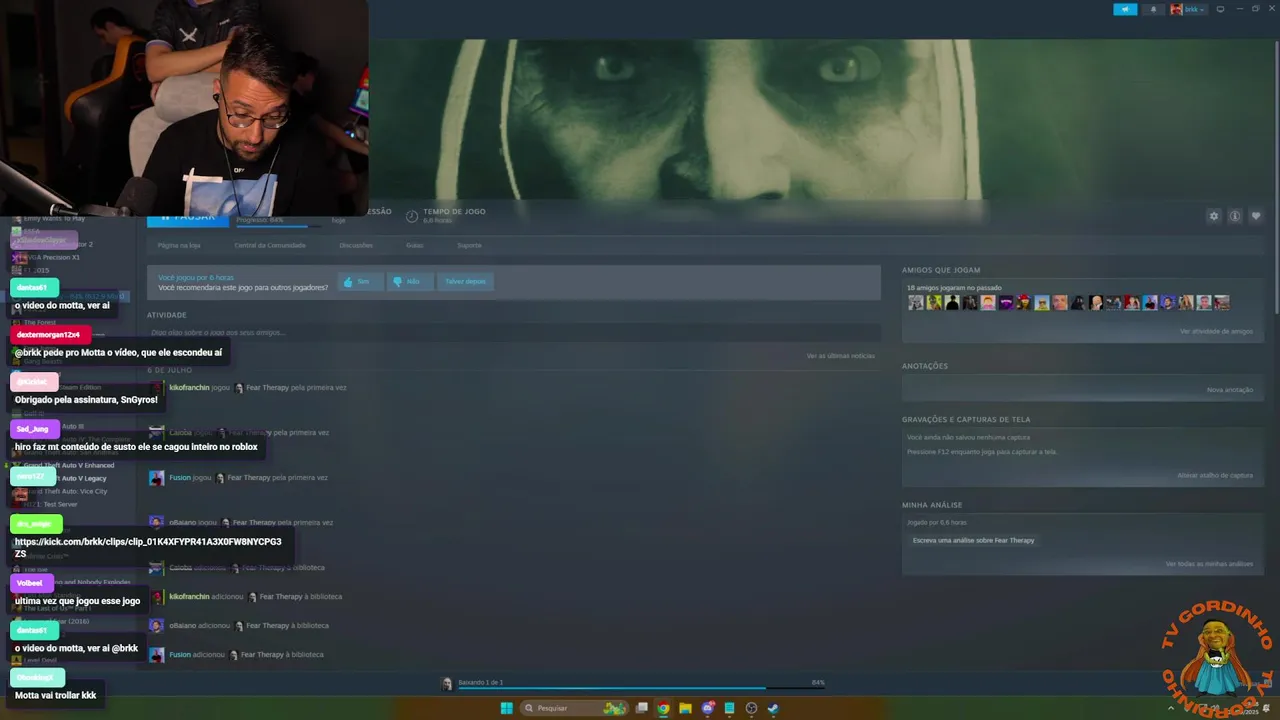
Task: Open Suporte tab
Action: point(469,245)
